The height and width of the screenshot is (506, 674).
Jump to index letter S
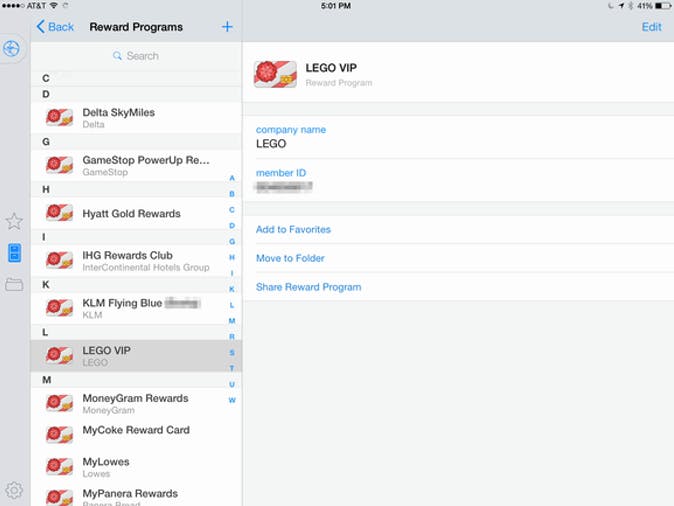(x=232, y=353)
